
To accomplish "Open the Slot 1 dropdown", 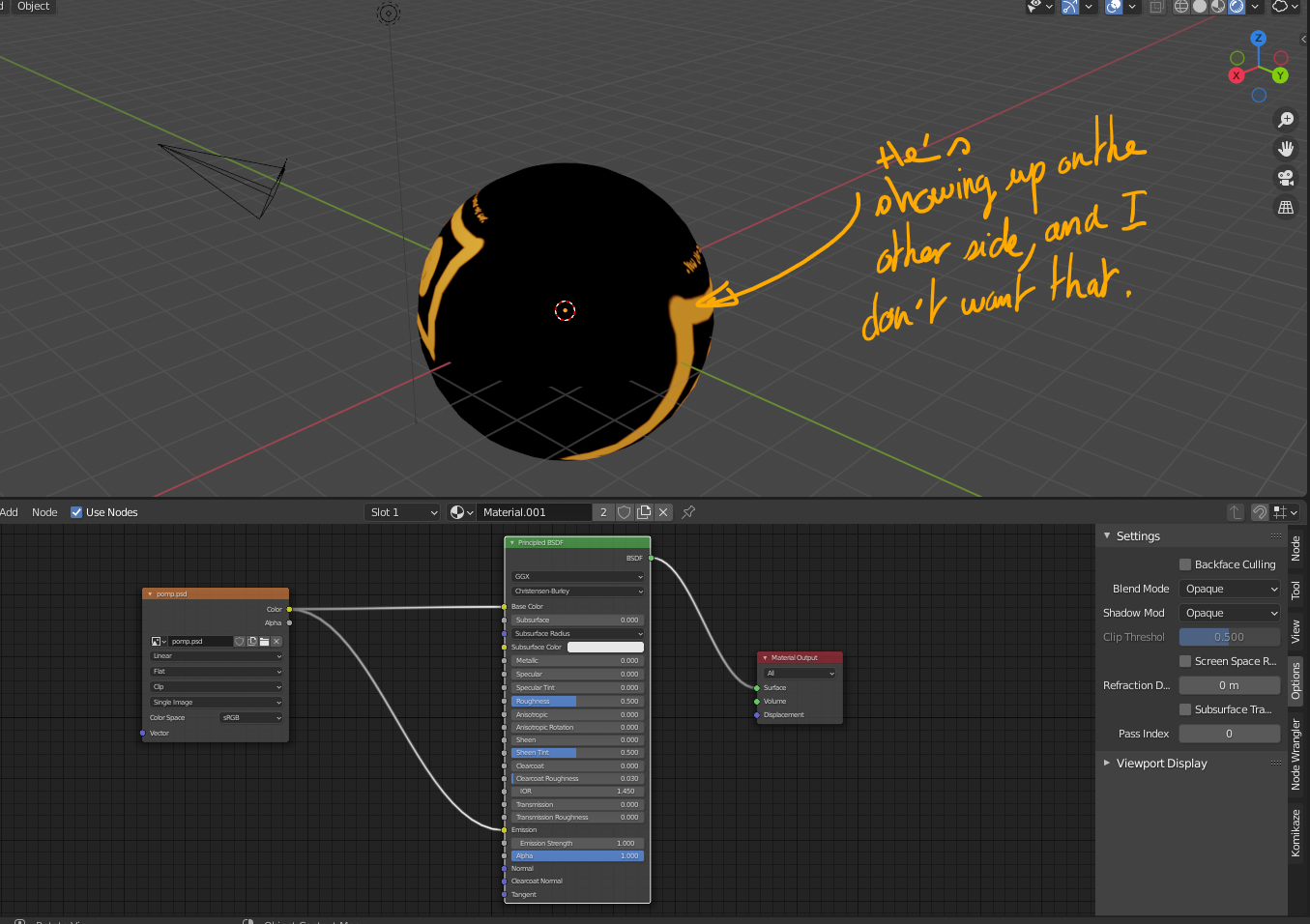I will click(403, 512).
